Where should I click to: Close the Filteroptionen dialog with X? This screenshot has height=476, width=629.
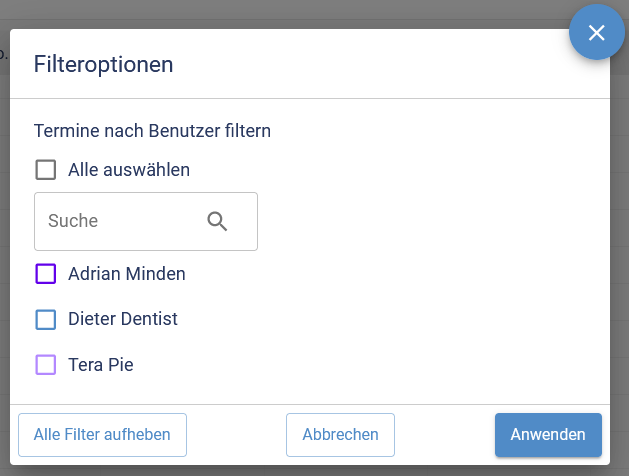(x=597, y=33)
